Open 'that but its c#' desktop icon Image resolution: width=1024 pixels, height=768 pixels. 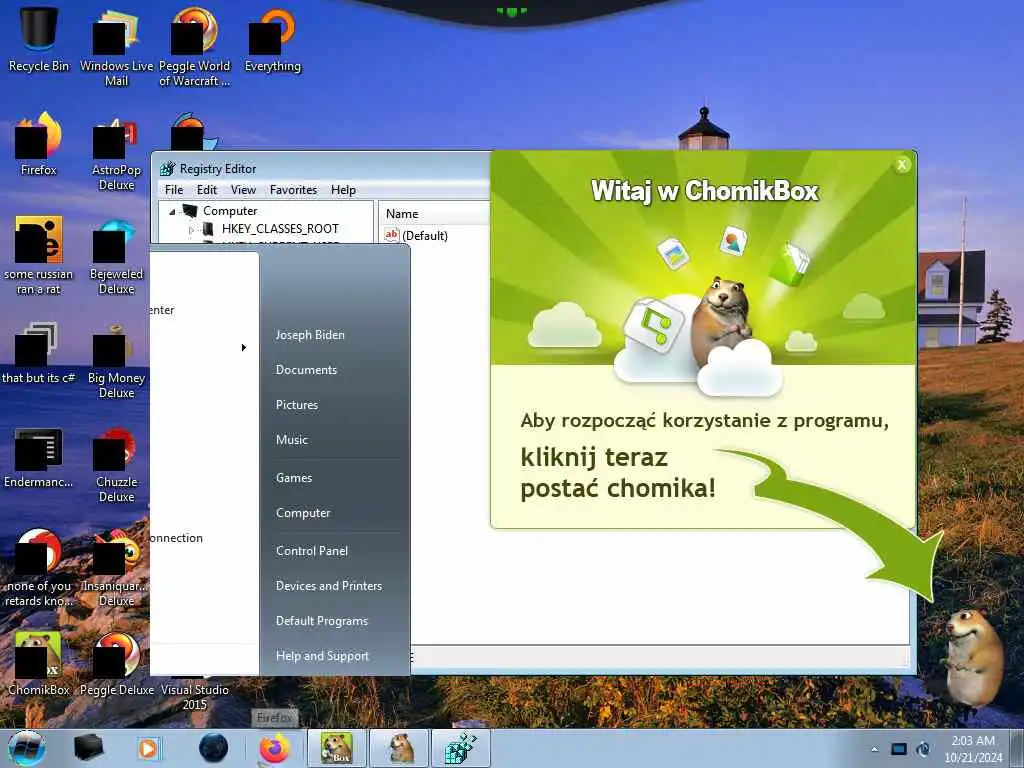point(39,353)
